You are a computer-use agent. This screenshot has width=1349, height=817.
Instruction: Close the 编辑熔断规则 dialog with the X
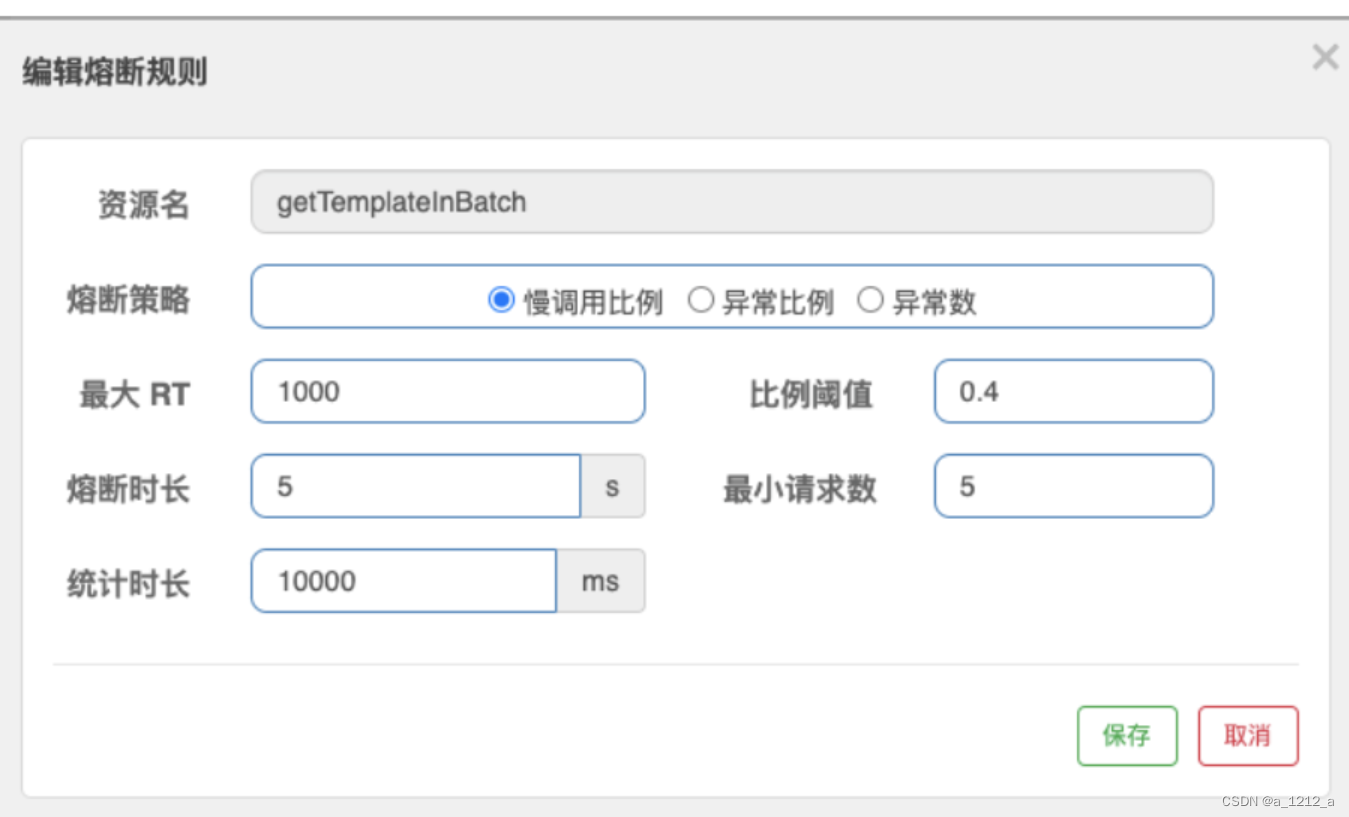(1325, 58)
